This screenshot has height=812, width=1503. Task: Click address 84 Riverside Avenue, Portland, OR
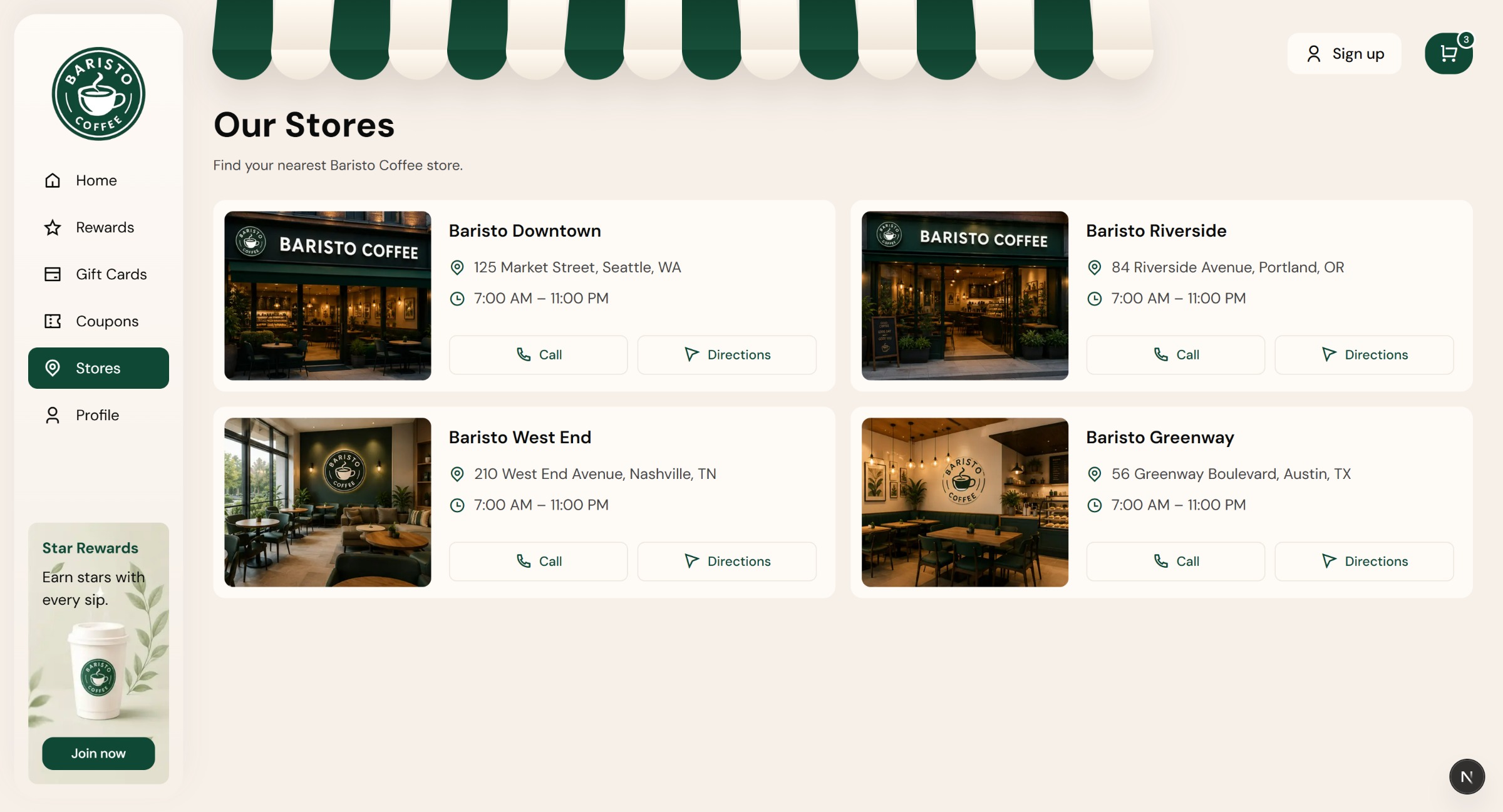click(1227, 268)
